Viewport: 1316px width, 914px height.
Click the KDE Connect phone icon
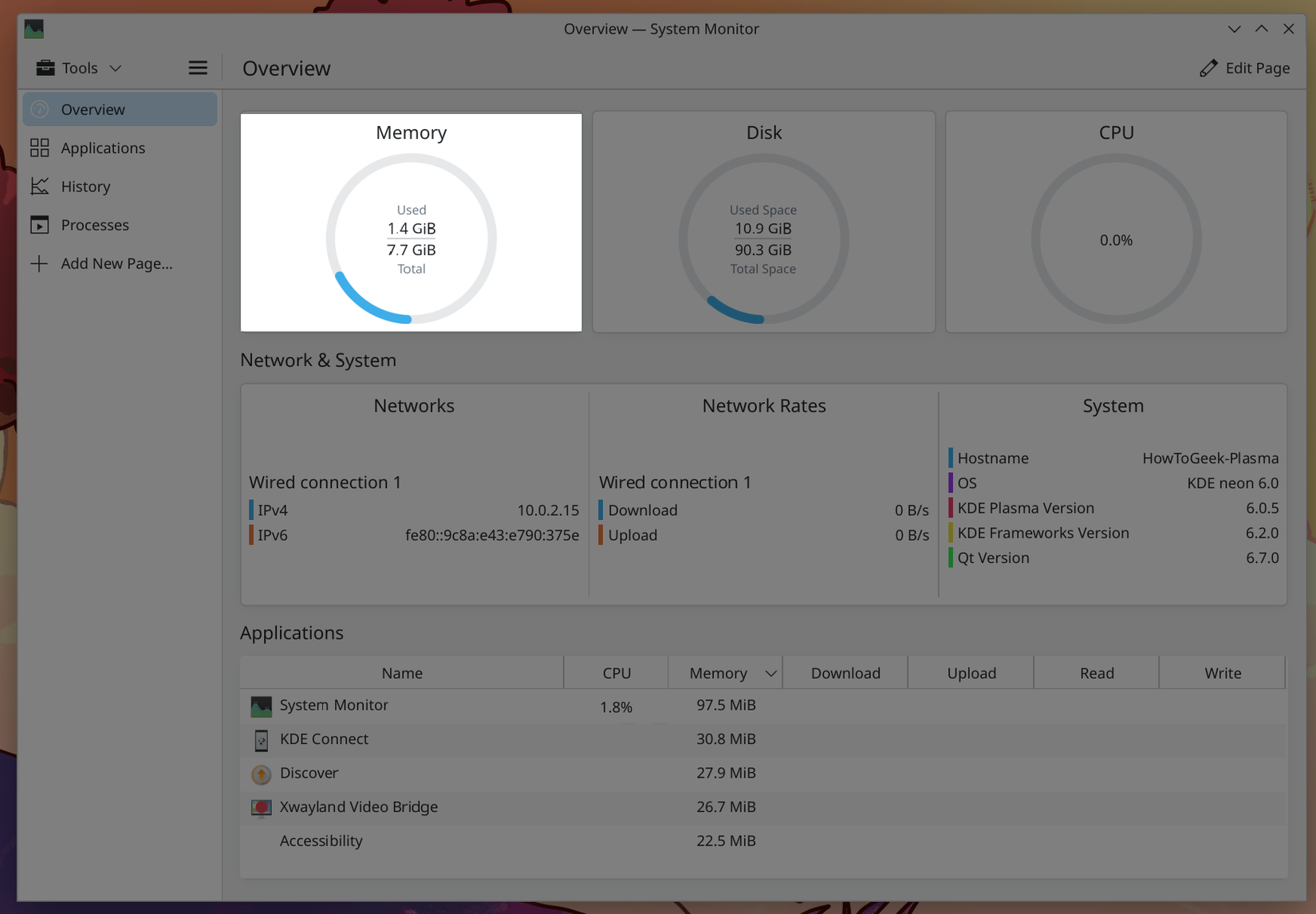point(260,739)
